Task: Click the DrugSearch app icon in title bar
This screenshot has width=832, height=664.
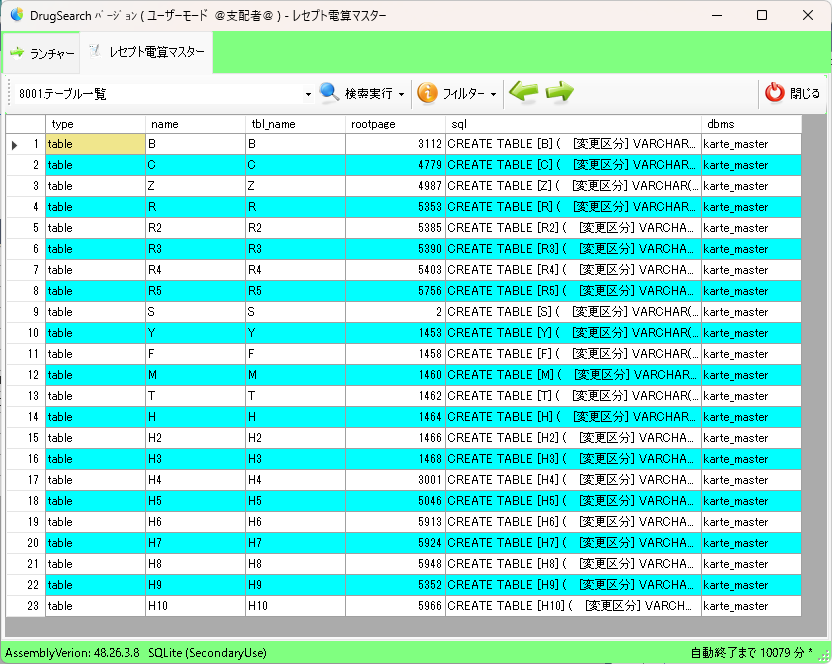Action: 17,15
